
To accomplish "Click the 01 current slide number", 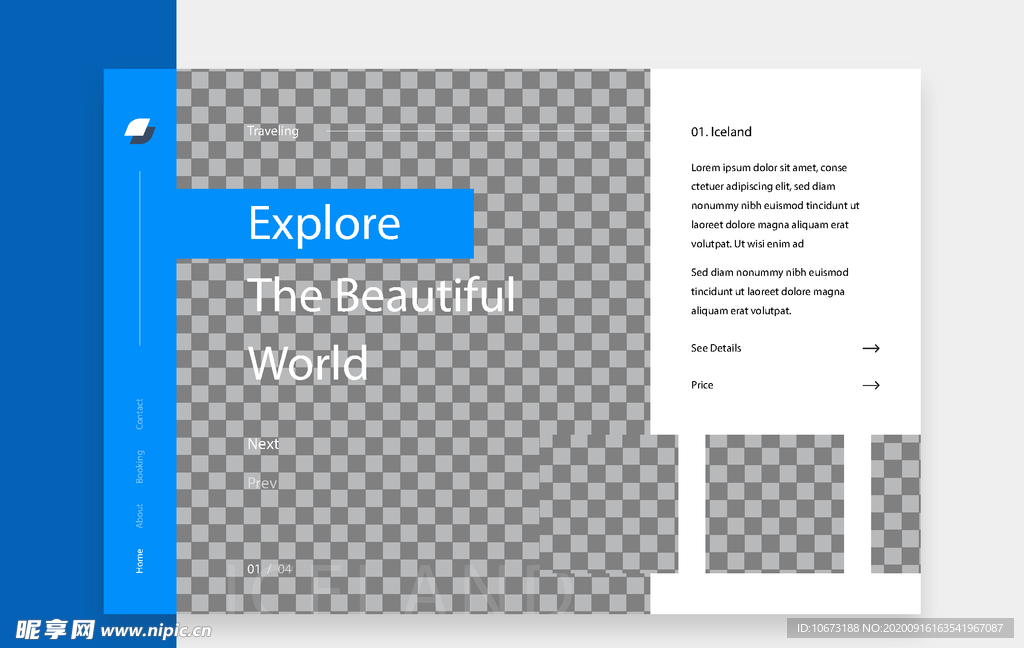I will point(254,569).
